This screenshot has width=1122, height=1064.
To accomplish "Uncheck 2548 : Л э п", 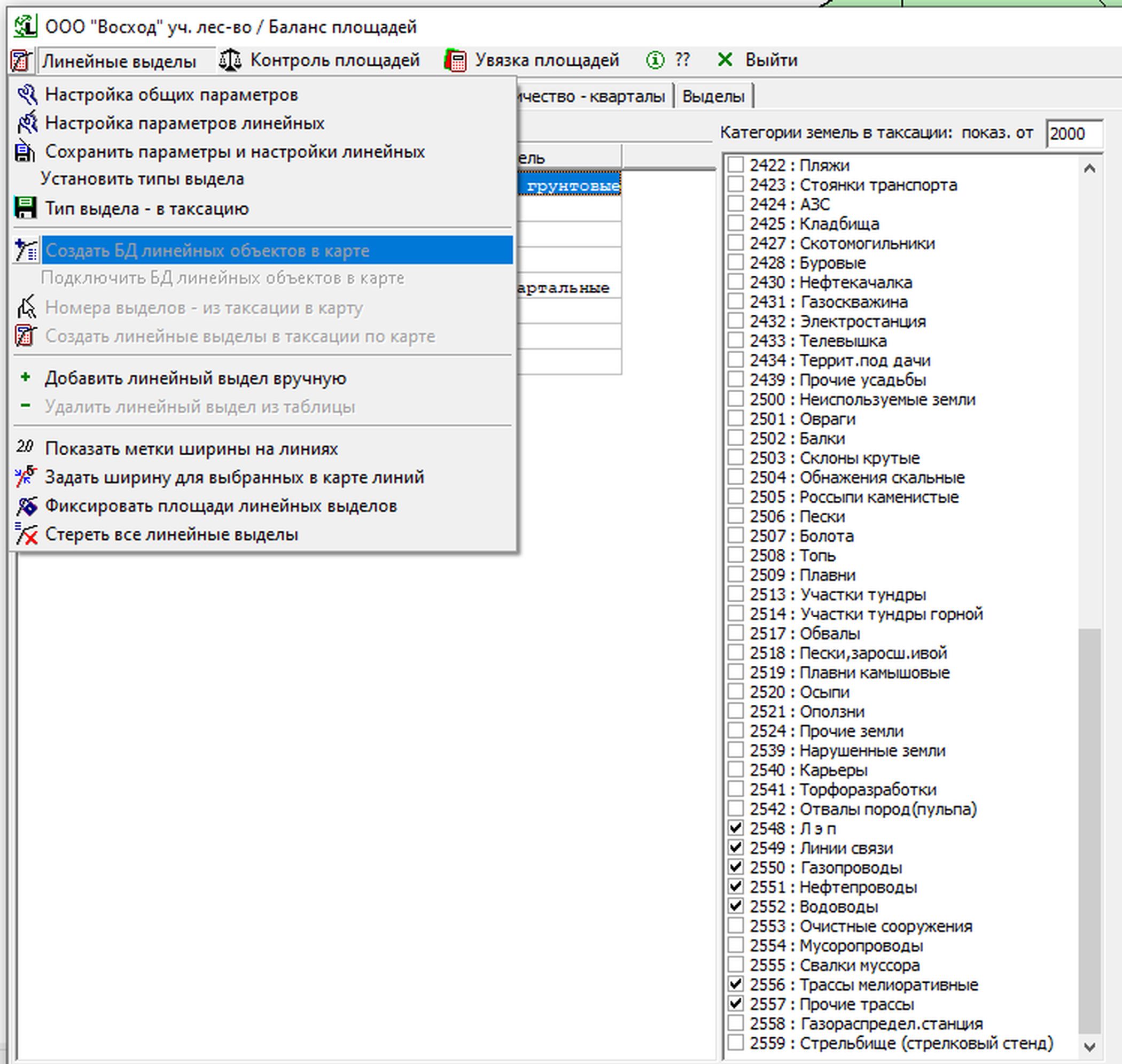I will (735, 827).
